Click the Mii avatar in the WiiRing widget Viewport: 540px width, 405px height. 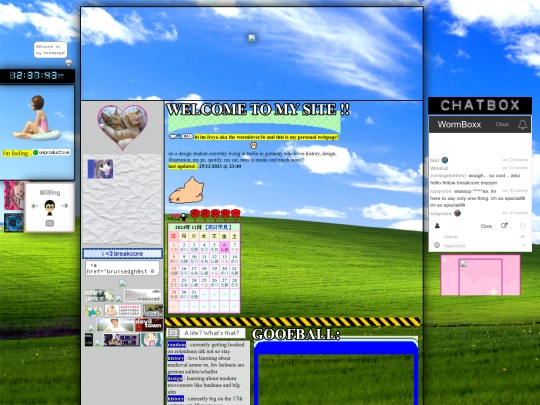[x=50, y=208]
